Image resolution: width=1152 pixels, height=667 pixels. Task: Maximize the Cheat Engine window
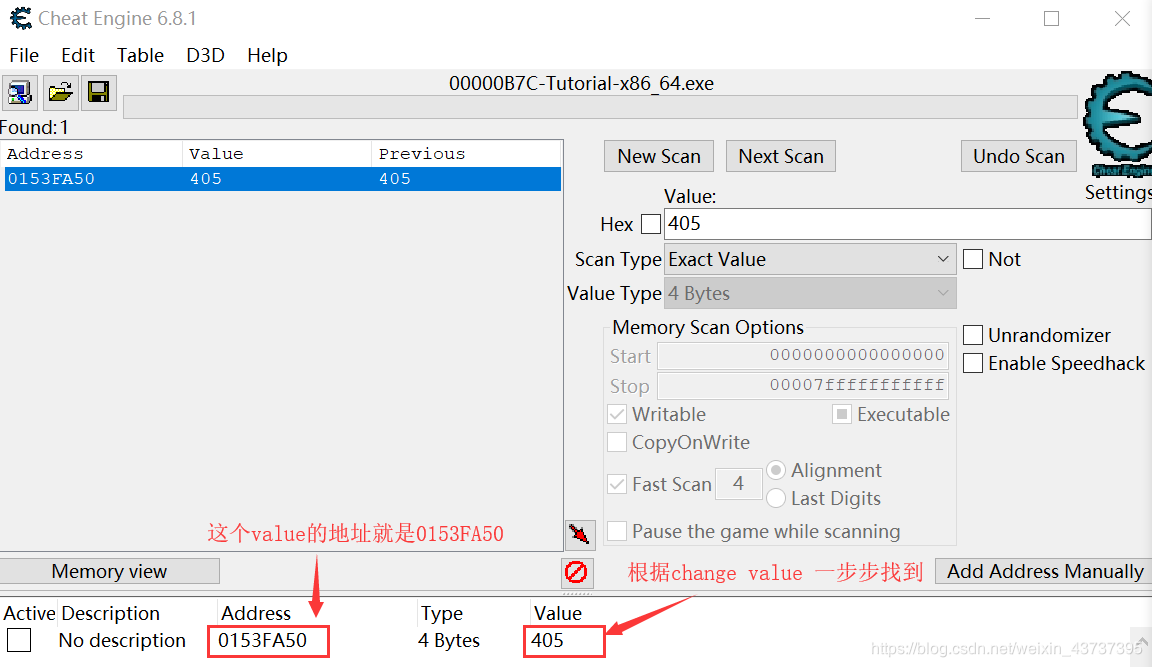tap(1051, 18)
